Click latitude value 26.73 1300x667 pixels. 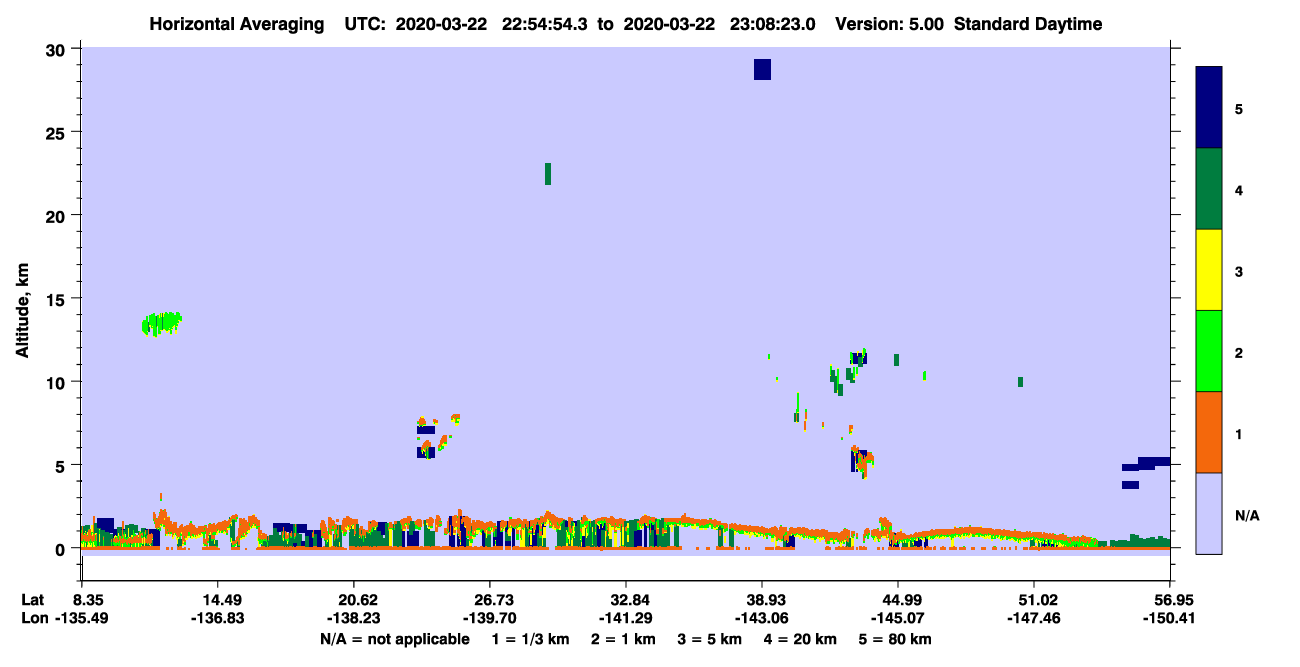pyautogui.click(x=490, y=600)
